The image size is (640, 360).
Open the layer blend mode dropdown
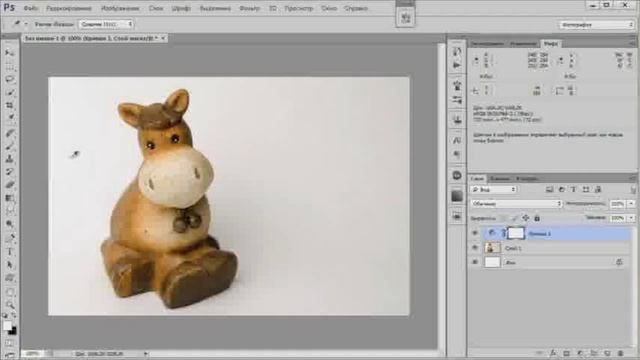[516, 203]
